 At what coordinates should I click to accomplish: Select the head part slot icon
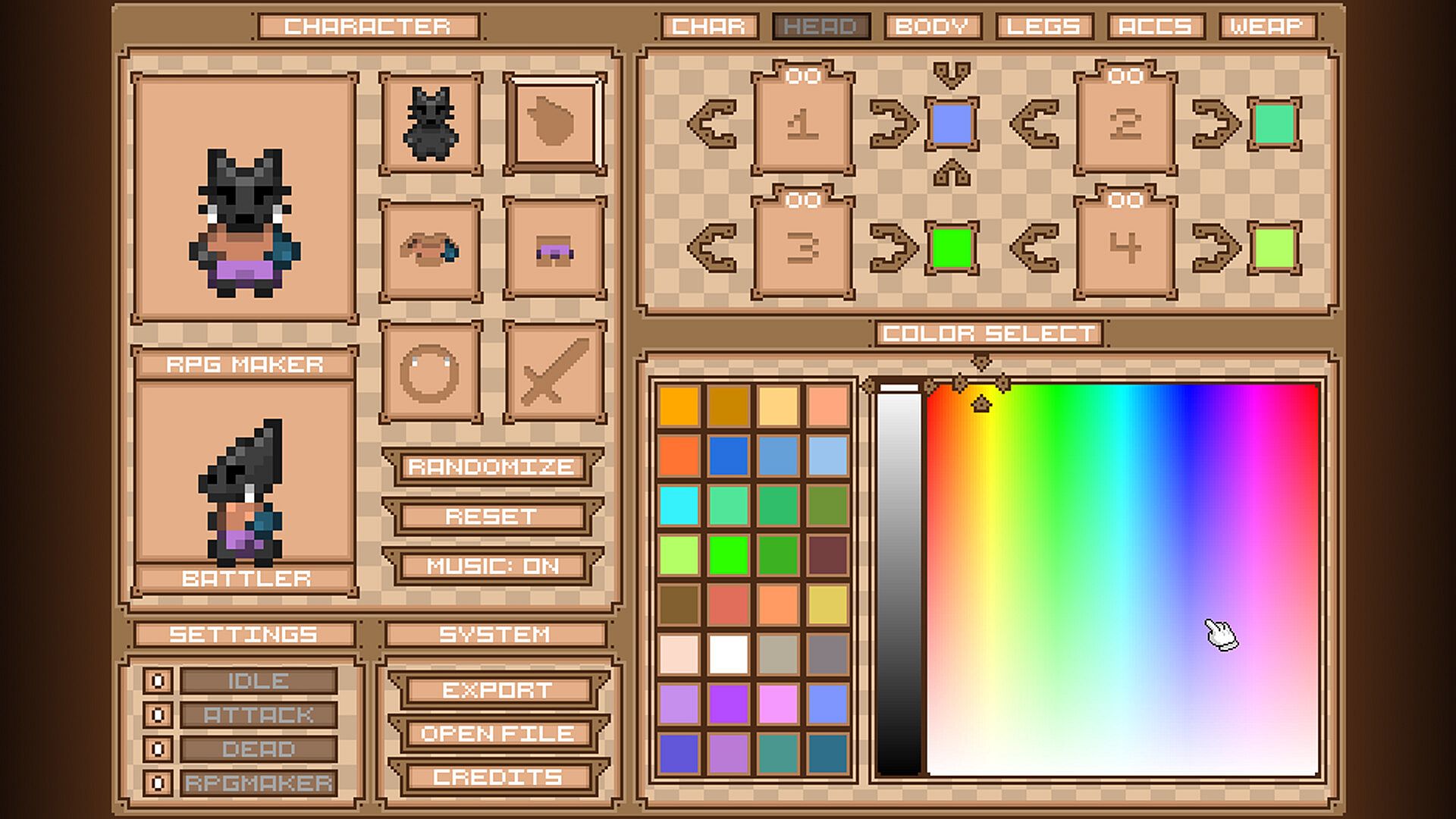pos(554,124)
